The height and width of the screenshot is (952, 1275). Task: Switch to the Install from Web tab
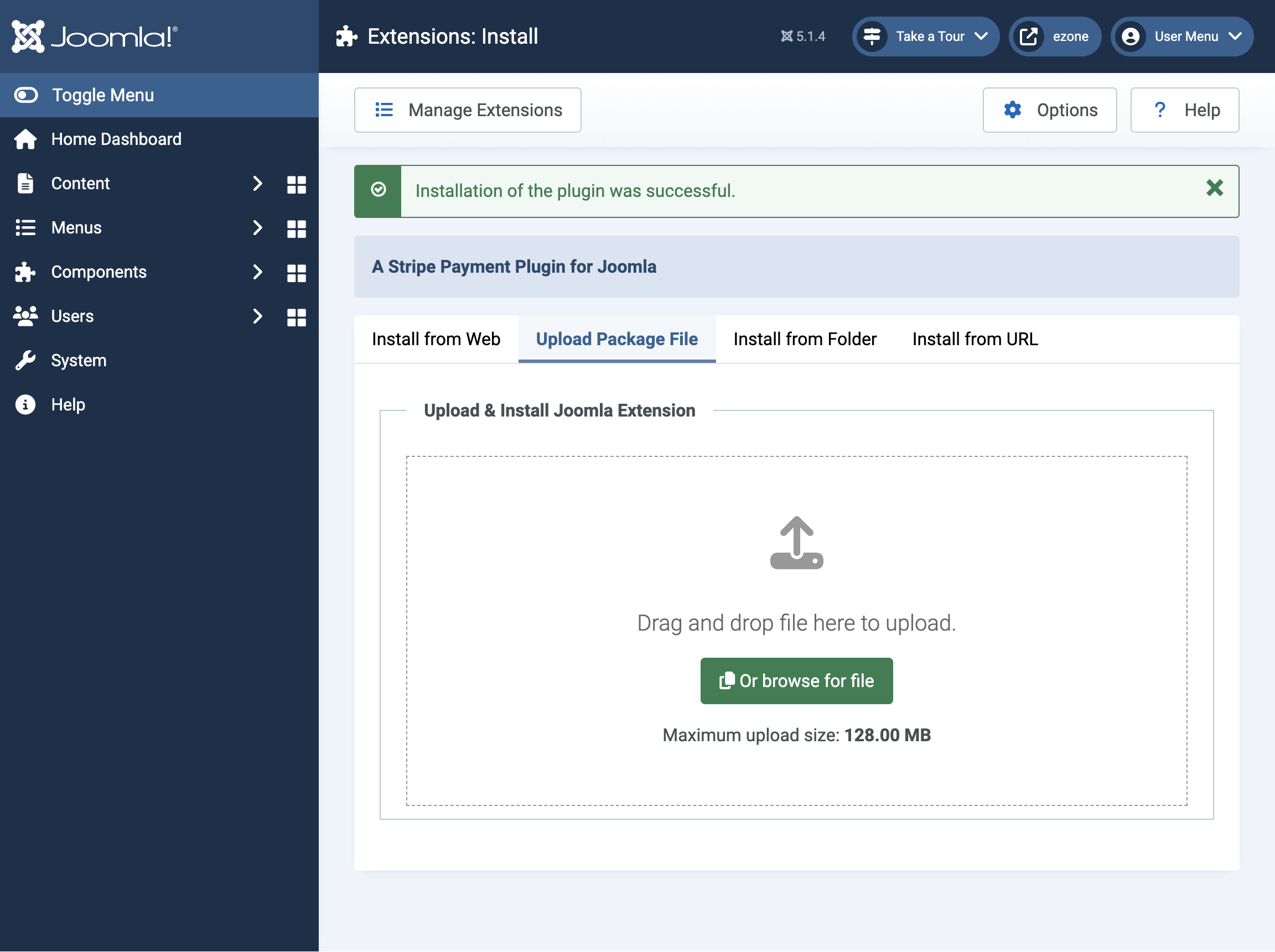(x=436, y=339)
